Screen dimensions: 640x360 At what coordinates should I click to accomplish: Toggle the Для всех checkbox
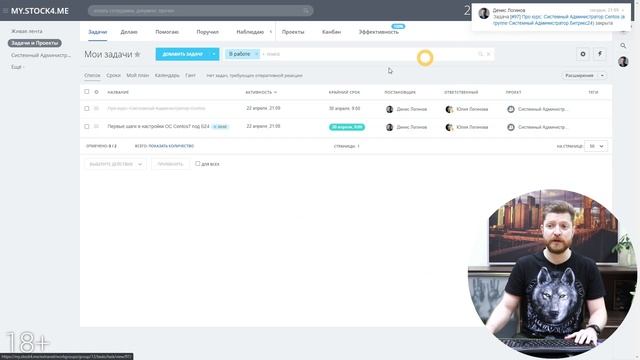[x=198, y=164]
